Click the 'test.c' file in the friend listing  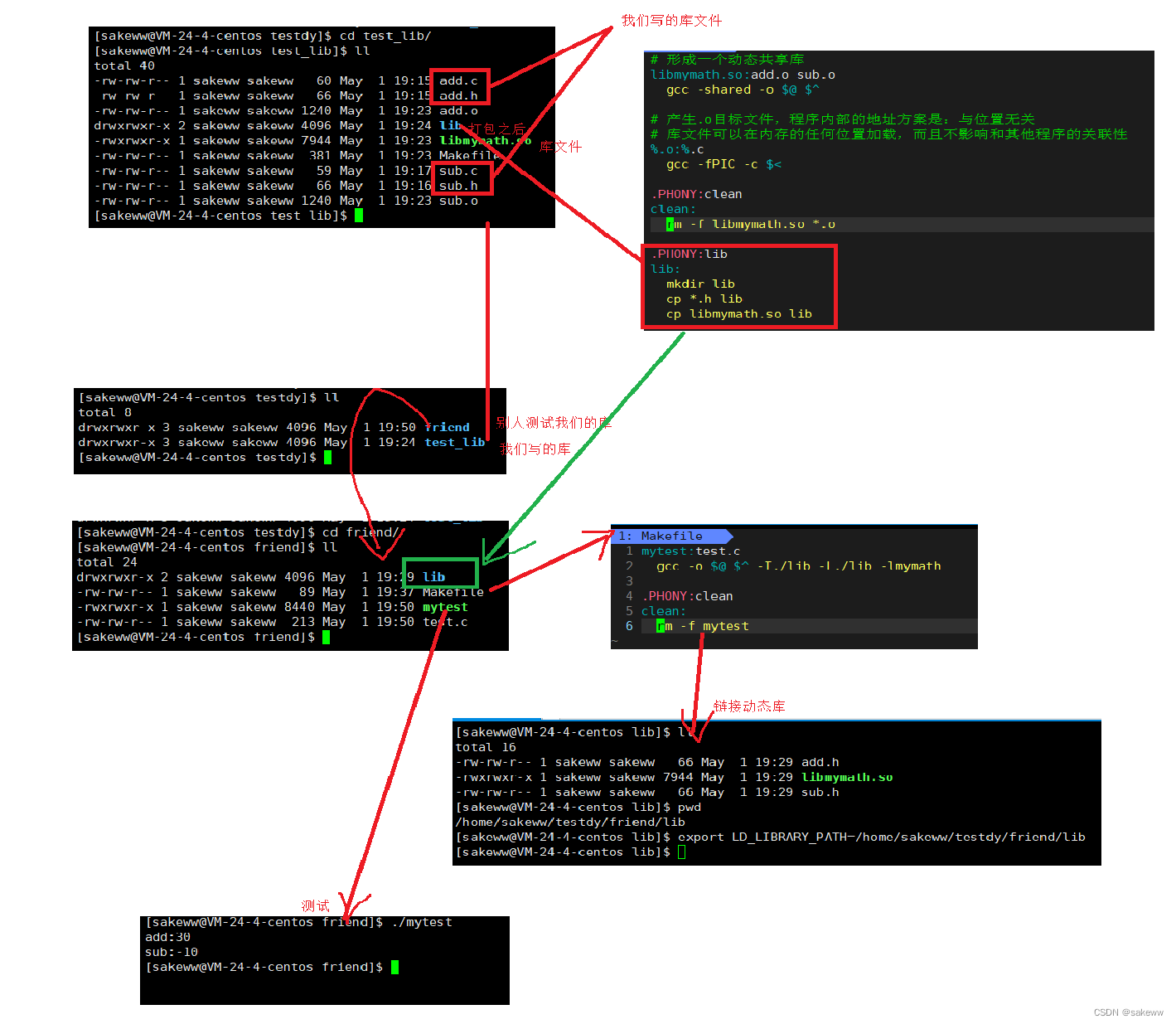[x=445, y=622]
